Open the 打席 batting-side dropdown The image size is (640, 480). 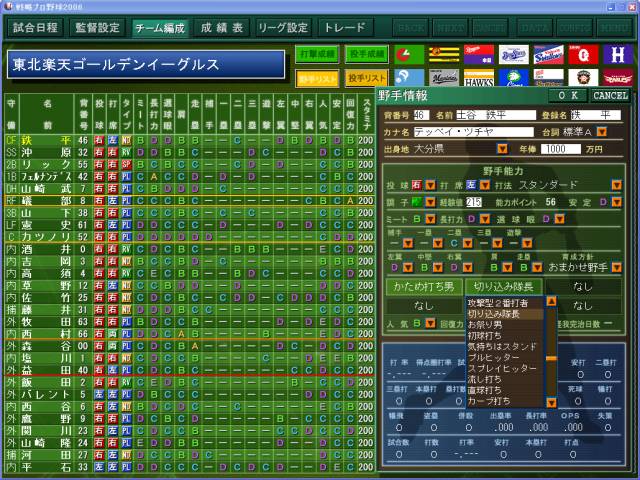click(484, 185)
